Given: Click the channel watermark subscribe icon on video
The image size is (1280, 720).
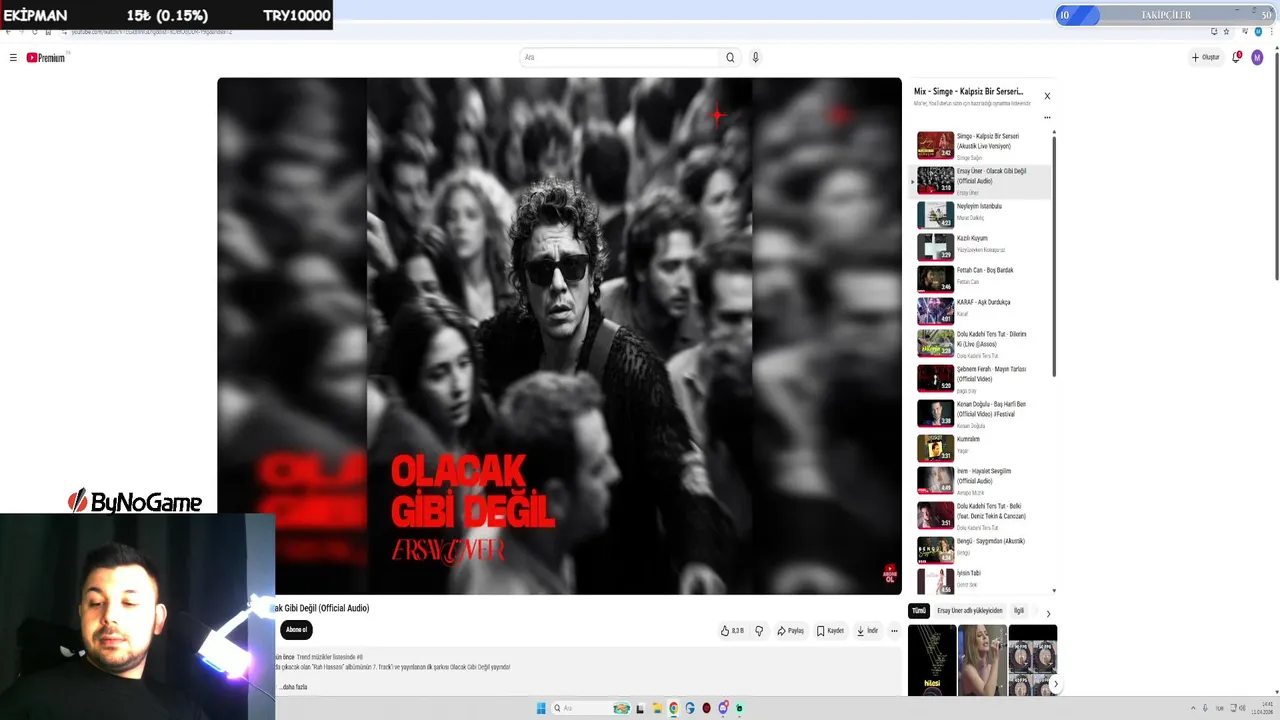Looking at the screenshot, I should click(x=889, y=574).
